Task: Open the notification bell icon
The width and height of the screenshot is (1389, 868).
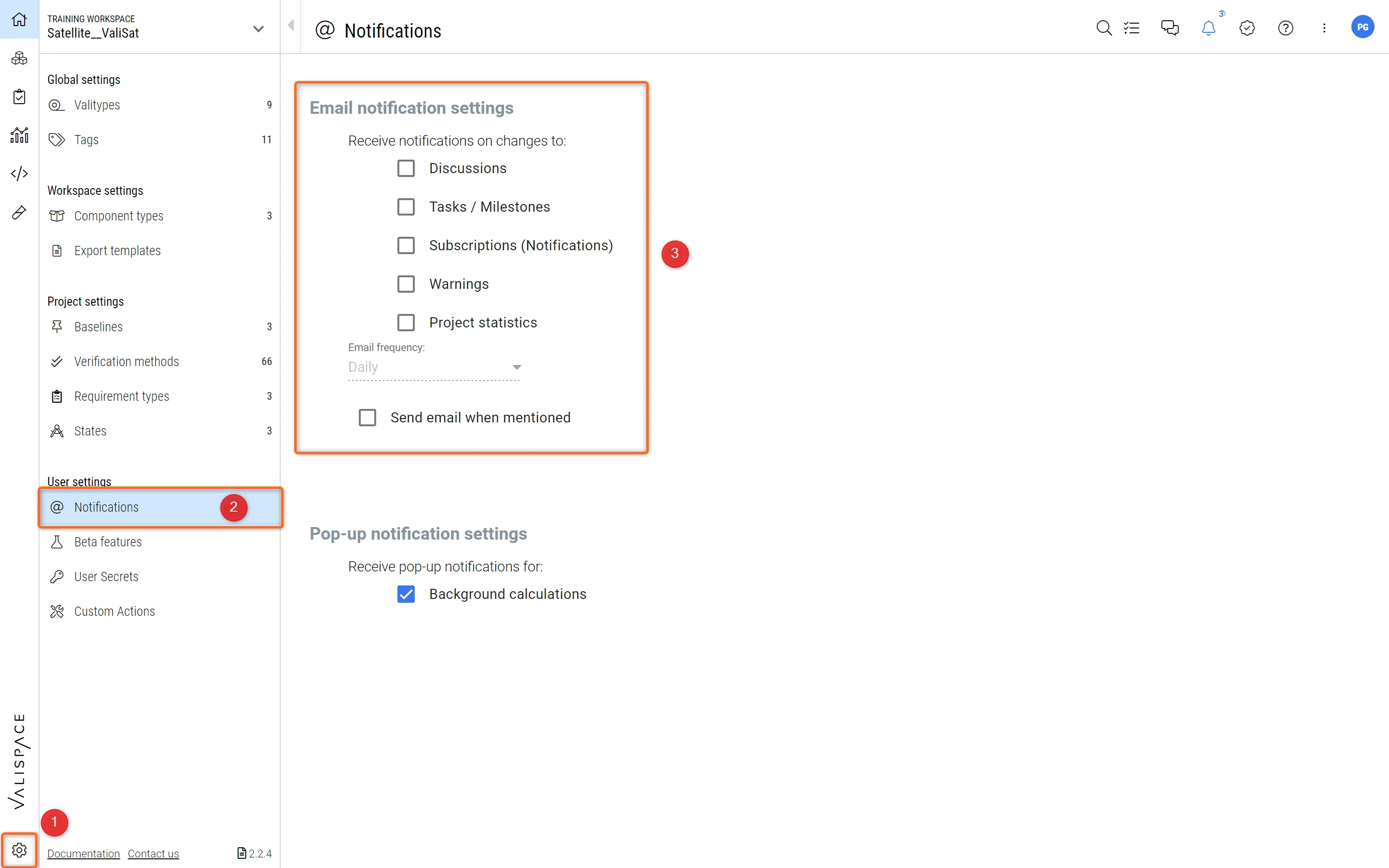Action: [x=1208, y=28]
